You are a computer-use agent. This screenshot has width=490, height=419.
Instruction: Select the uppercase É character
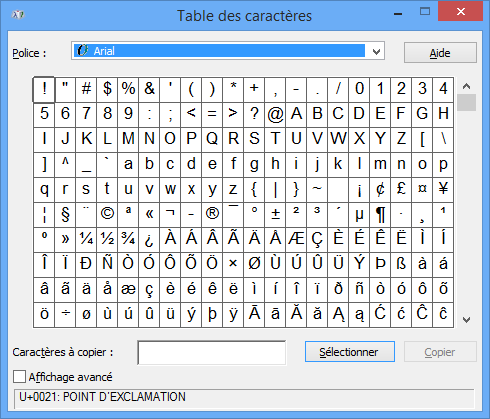coord(359,240)
